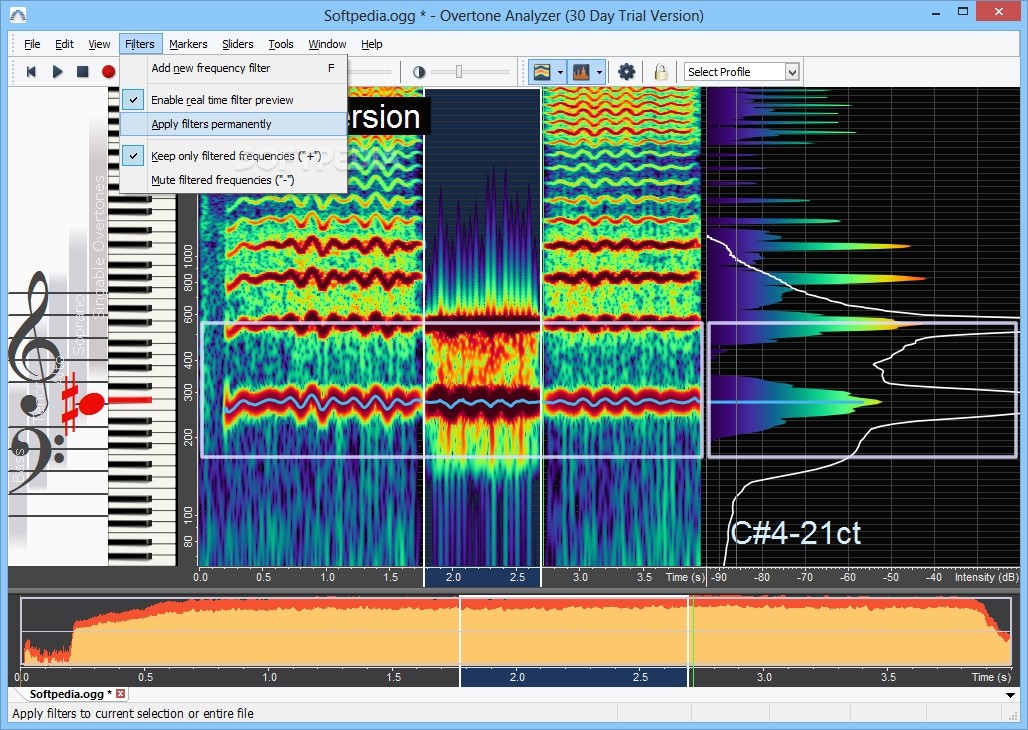Maximize the Overtone Analyzer window
Viewport: 1028px width, 730px height.
click(x=962, y=12)
